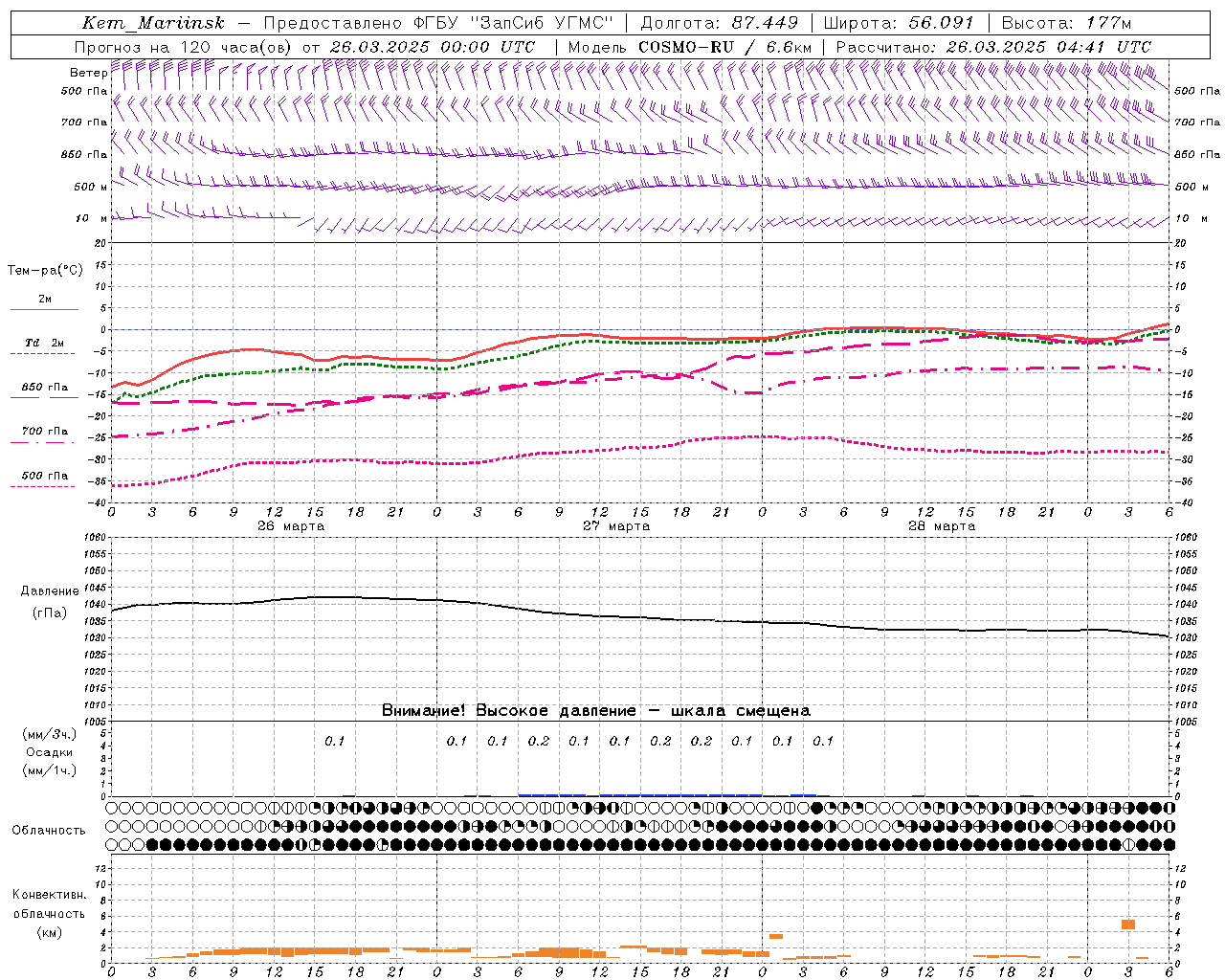
Task: Click the Осадки precipitation label
Action: tap(49, 752)
